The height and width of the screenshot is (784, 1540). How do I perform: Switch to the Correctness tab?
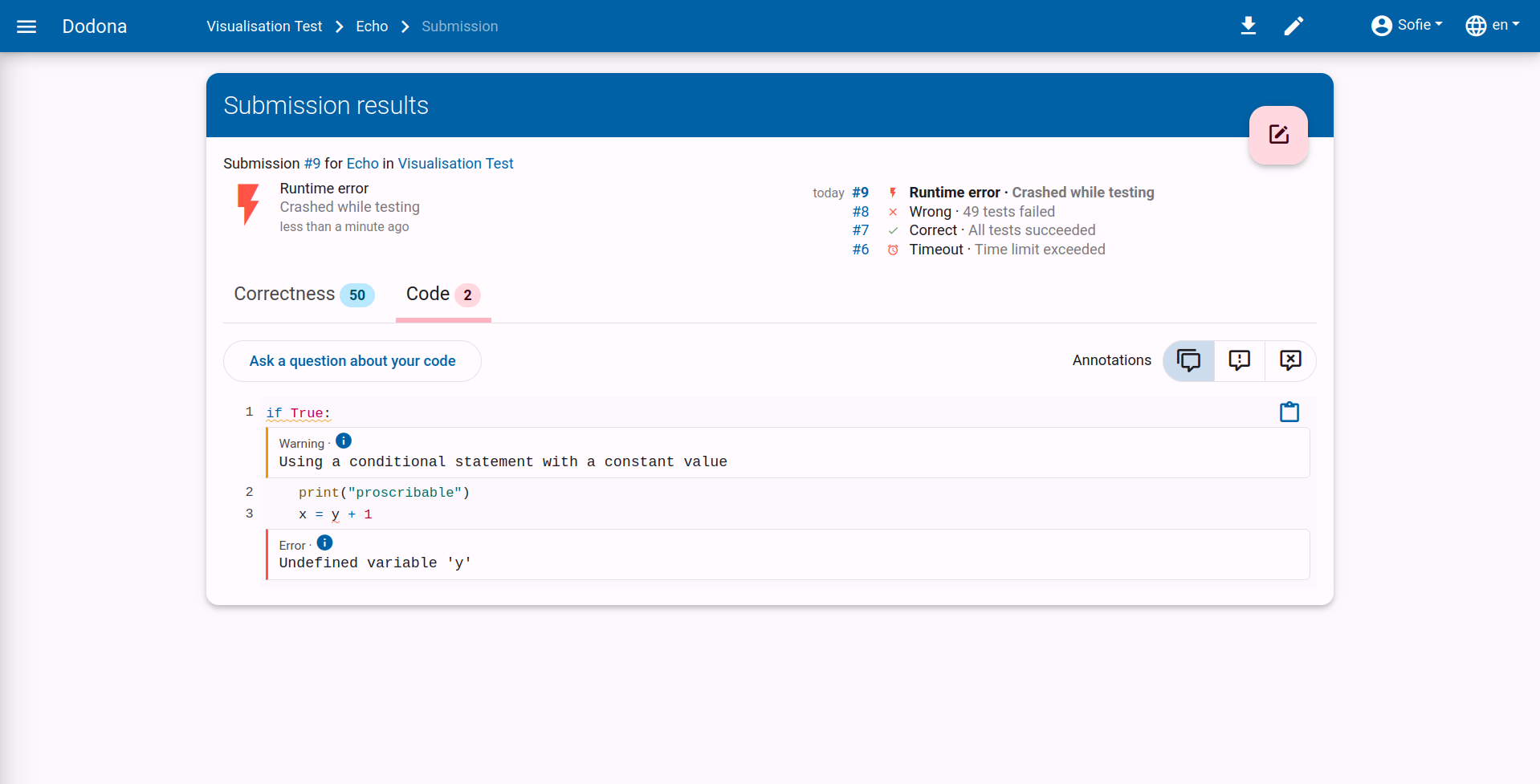[304, 295]
